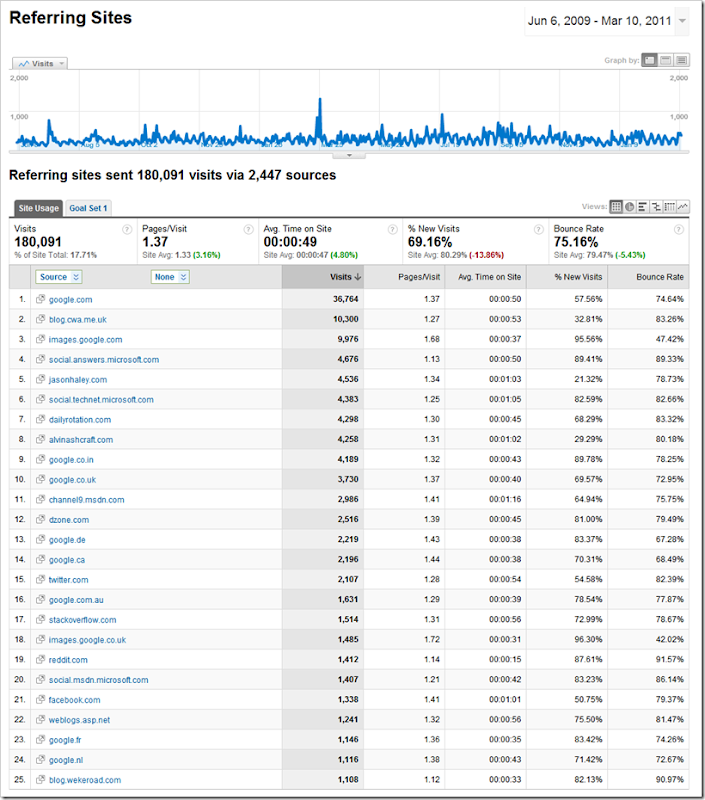Screen dimensions: 705x800
Task: Open the google.co.uk source link
Action: [x=72, y=480]
